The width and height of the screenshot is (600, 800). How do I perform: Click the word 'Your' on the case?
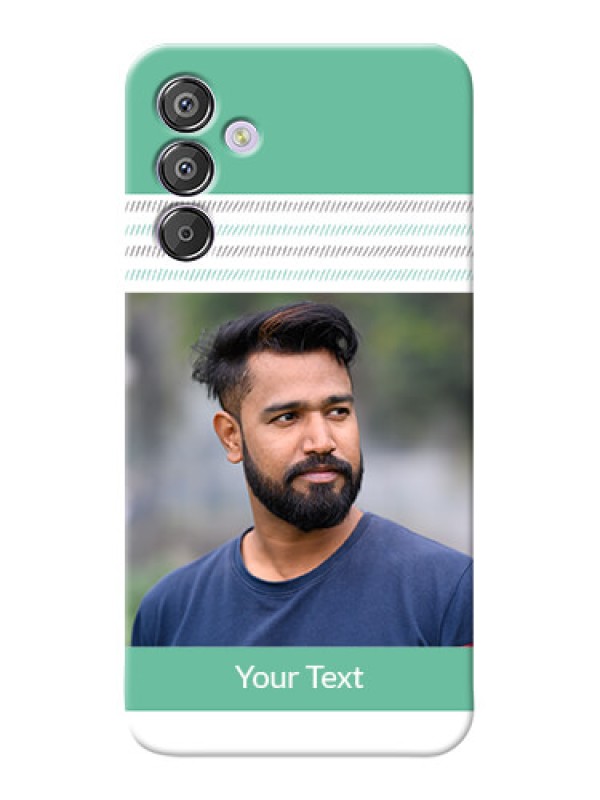[x=267, y=678]
